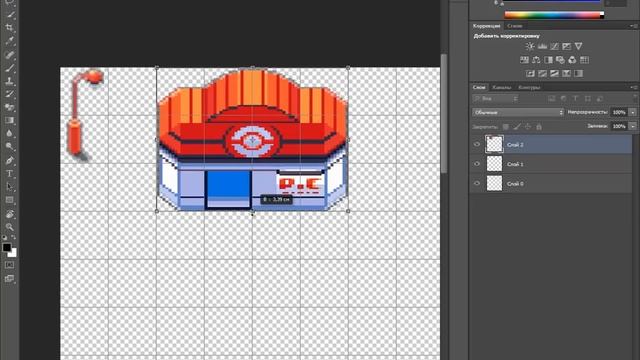The width and height of the screenshot is (640, 360).
Task: Add an Invert adjustment layer
Action: coord(530,73)
